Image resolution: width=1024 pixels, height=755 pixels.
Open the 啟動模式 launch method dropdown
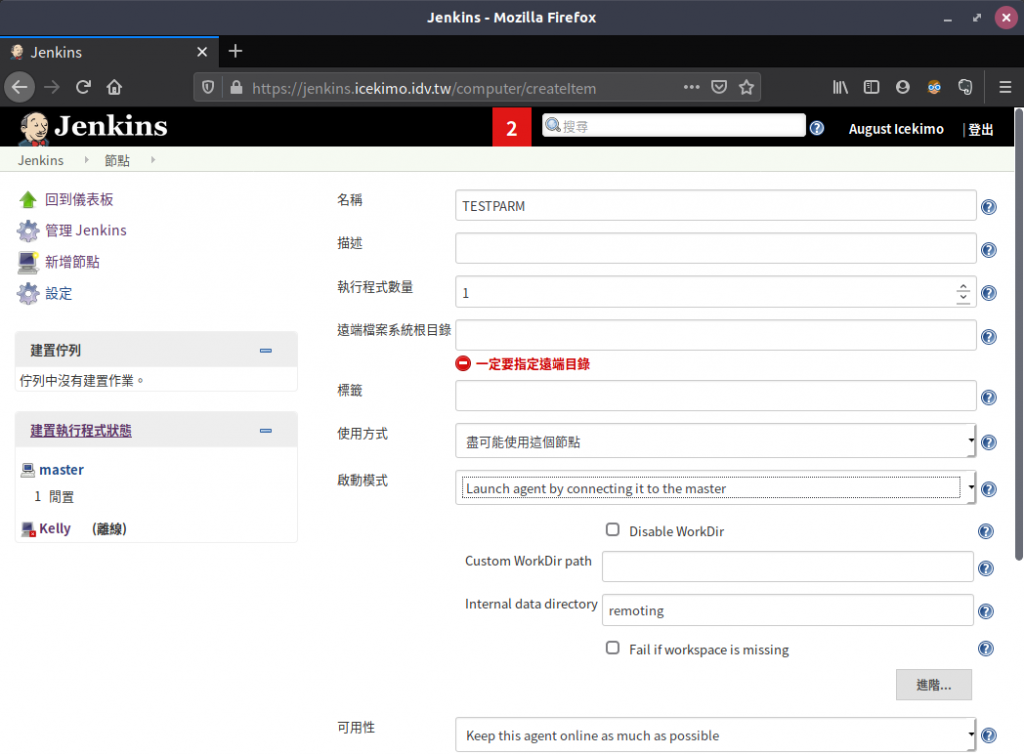click(x=715, y=488)
